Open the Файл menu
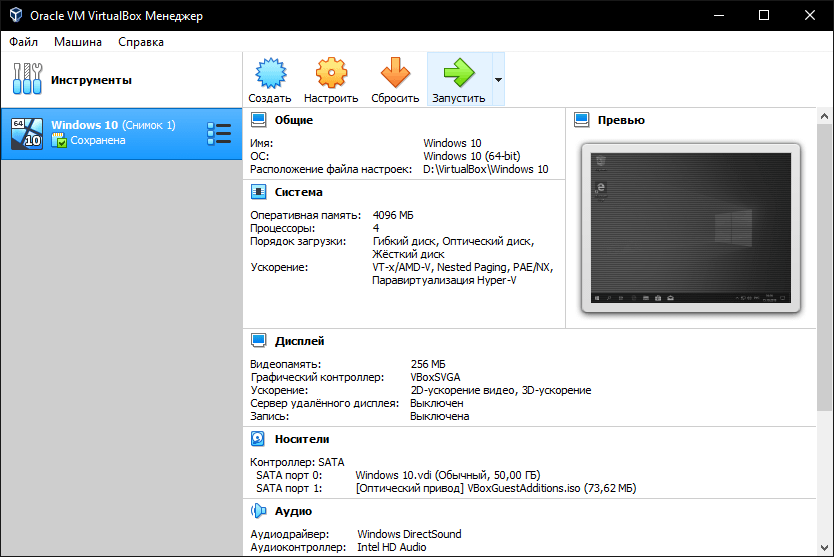Viewport: 834px width, 557px height. coord(24,42)
